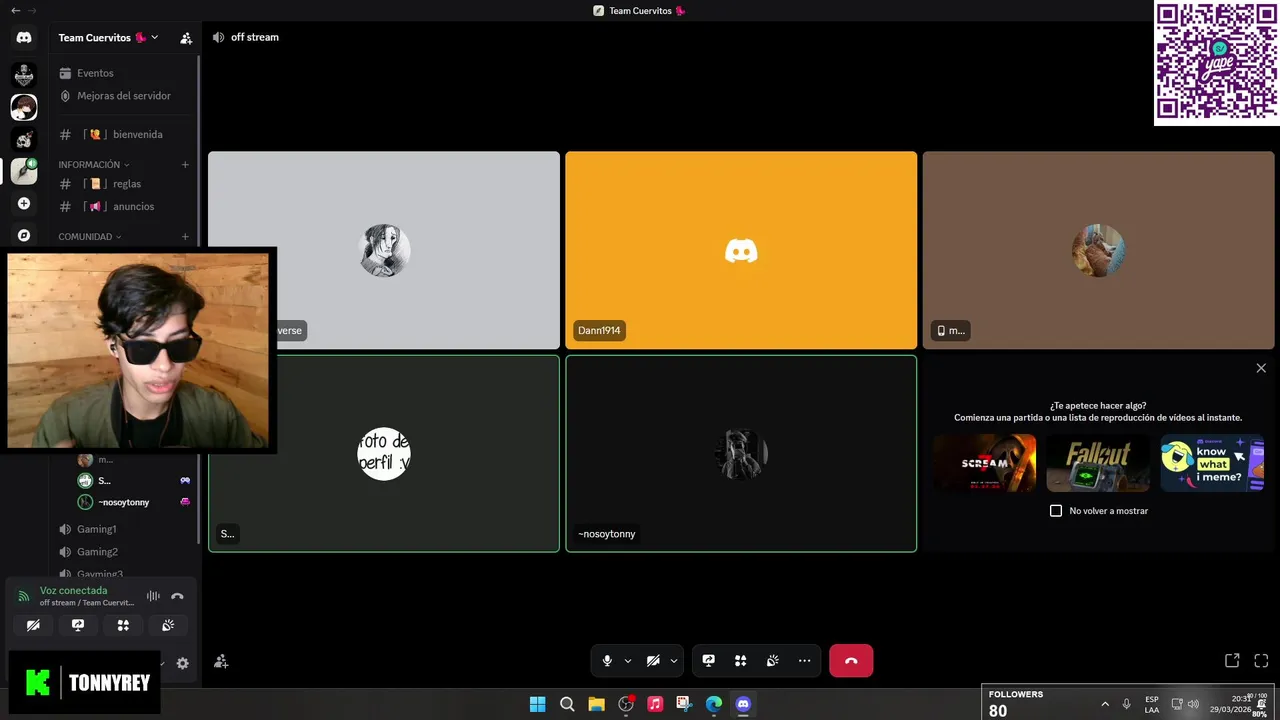Viewport: 1280px width, 720px height.
Task: Open soundboard icon in call control bar
Action: point(772,661)
